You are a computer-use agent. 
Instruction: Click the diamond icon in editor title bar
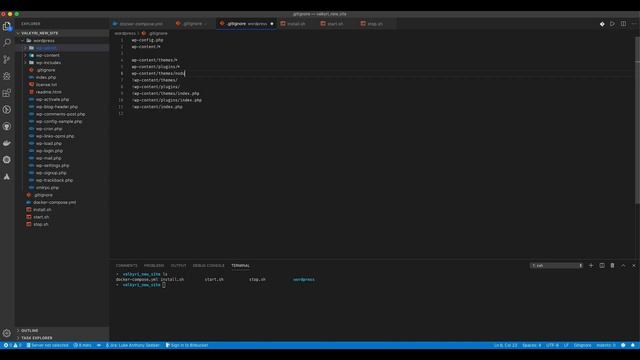click(x=602, y=24)
